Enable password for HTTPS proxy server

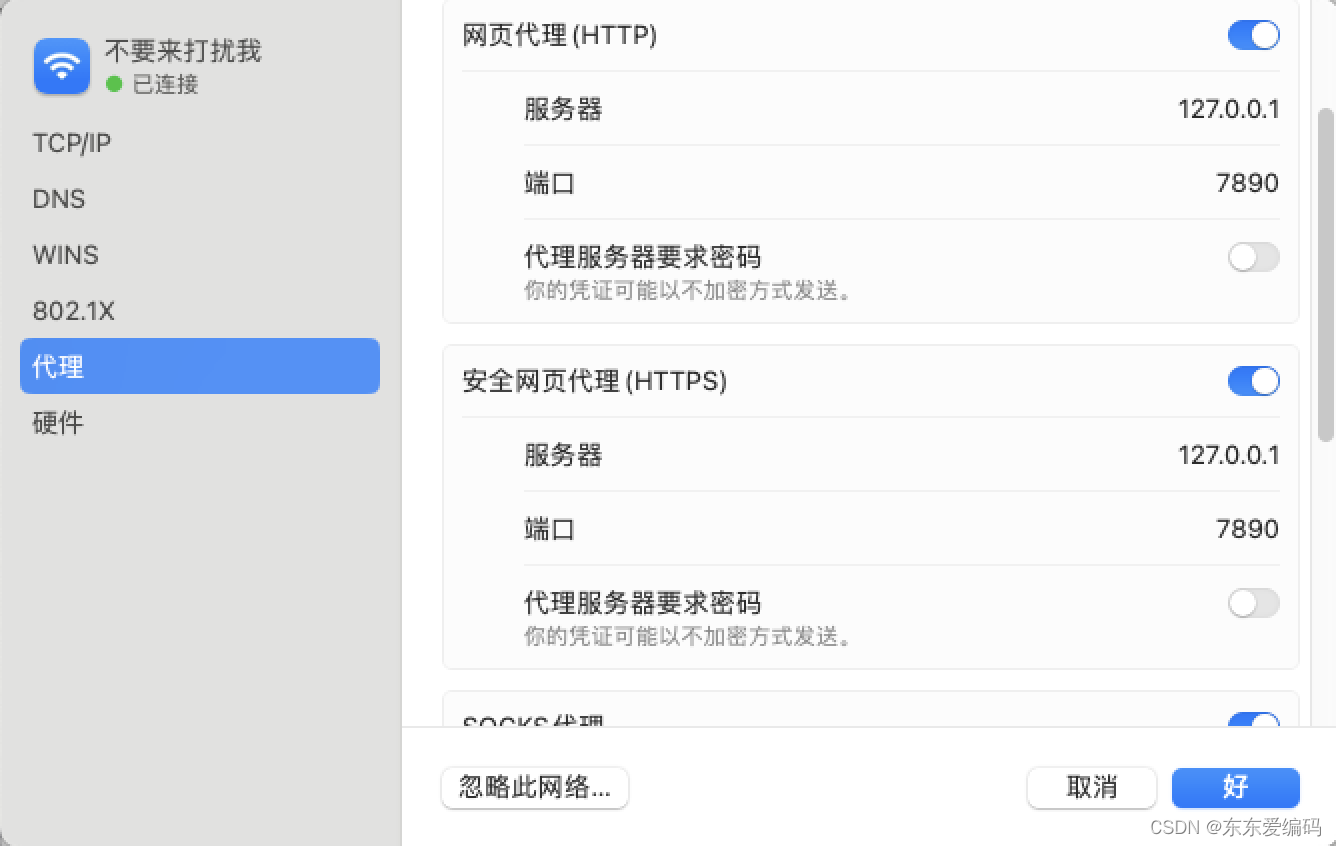click(1253, 603)
